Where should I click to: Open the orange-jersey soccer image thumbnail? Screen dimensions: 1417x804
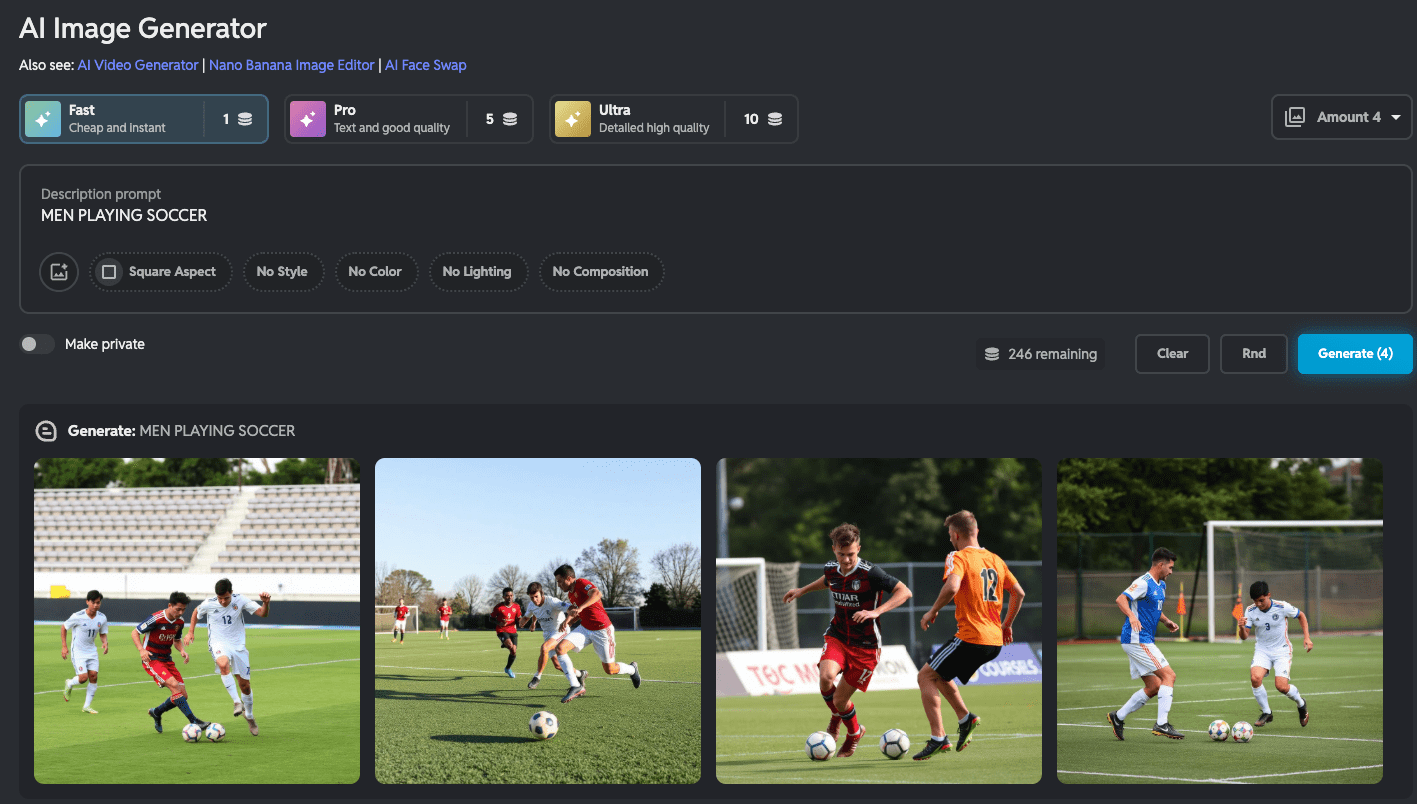tap(878, 620)
